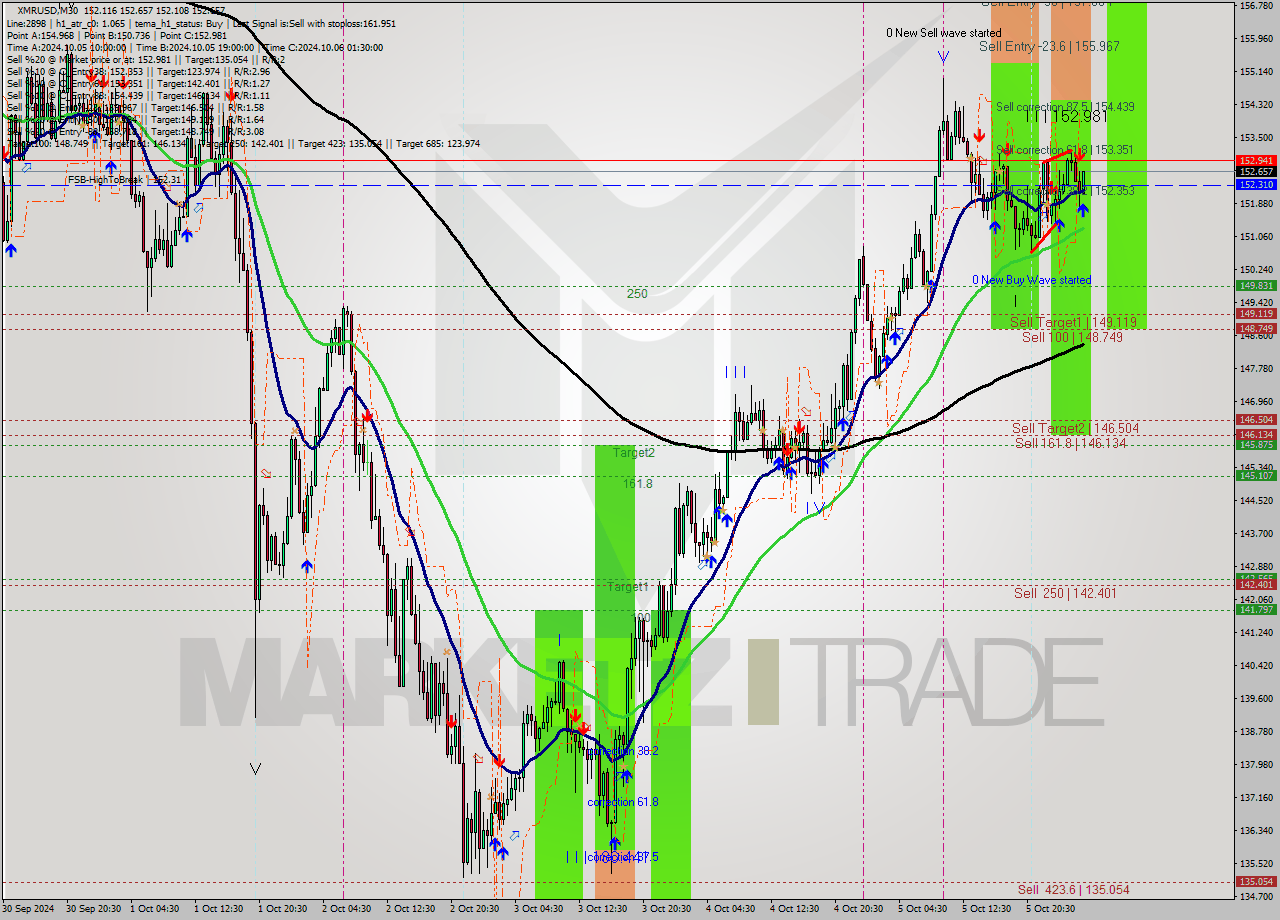Click 'Sell correction 61.8 | 153.351' label
The height and width of the screenshot is (920, 1280).
1065,150
